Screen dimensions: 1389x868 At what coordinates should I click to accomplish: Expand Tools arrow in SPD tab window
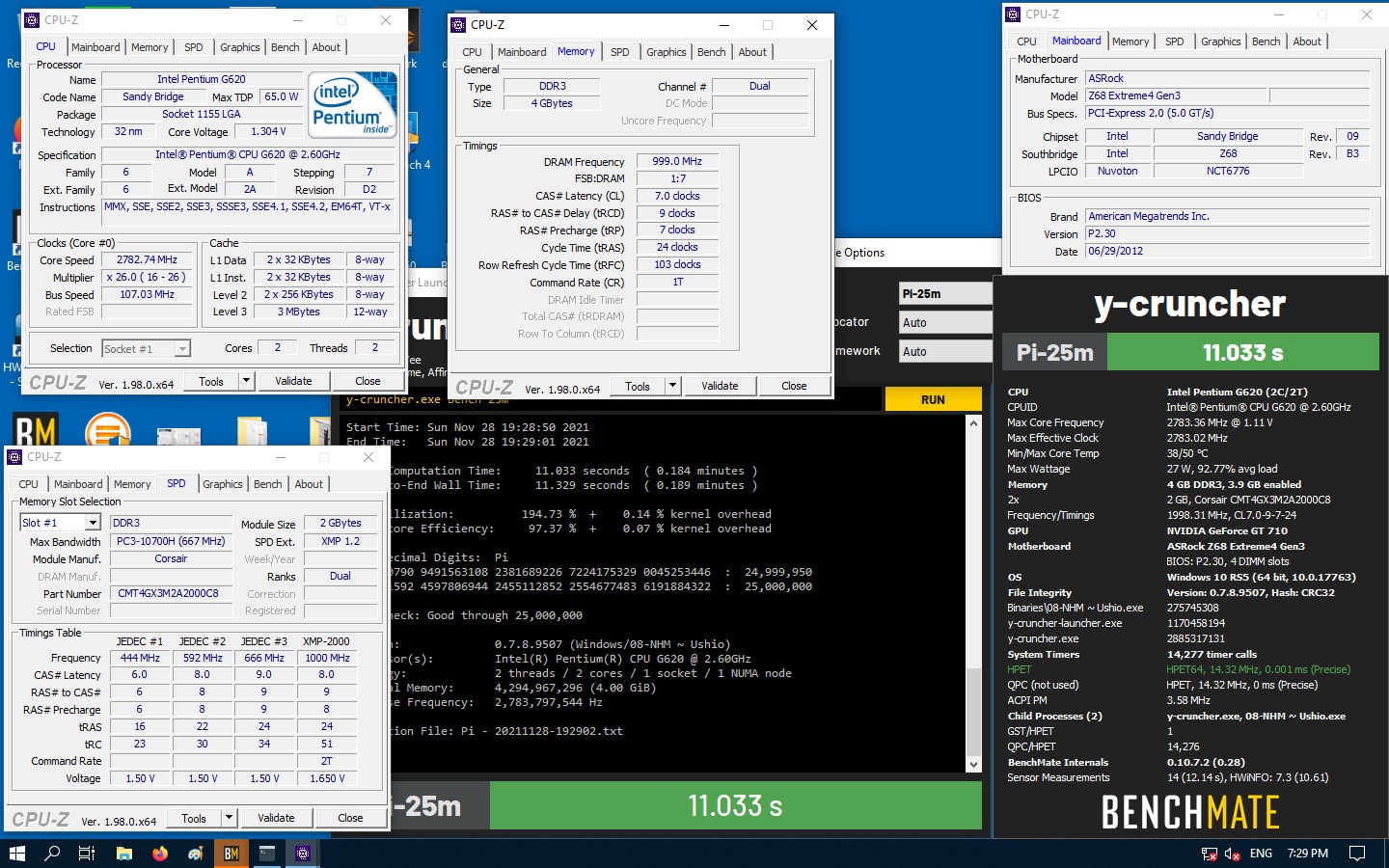229,818
